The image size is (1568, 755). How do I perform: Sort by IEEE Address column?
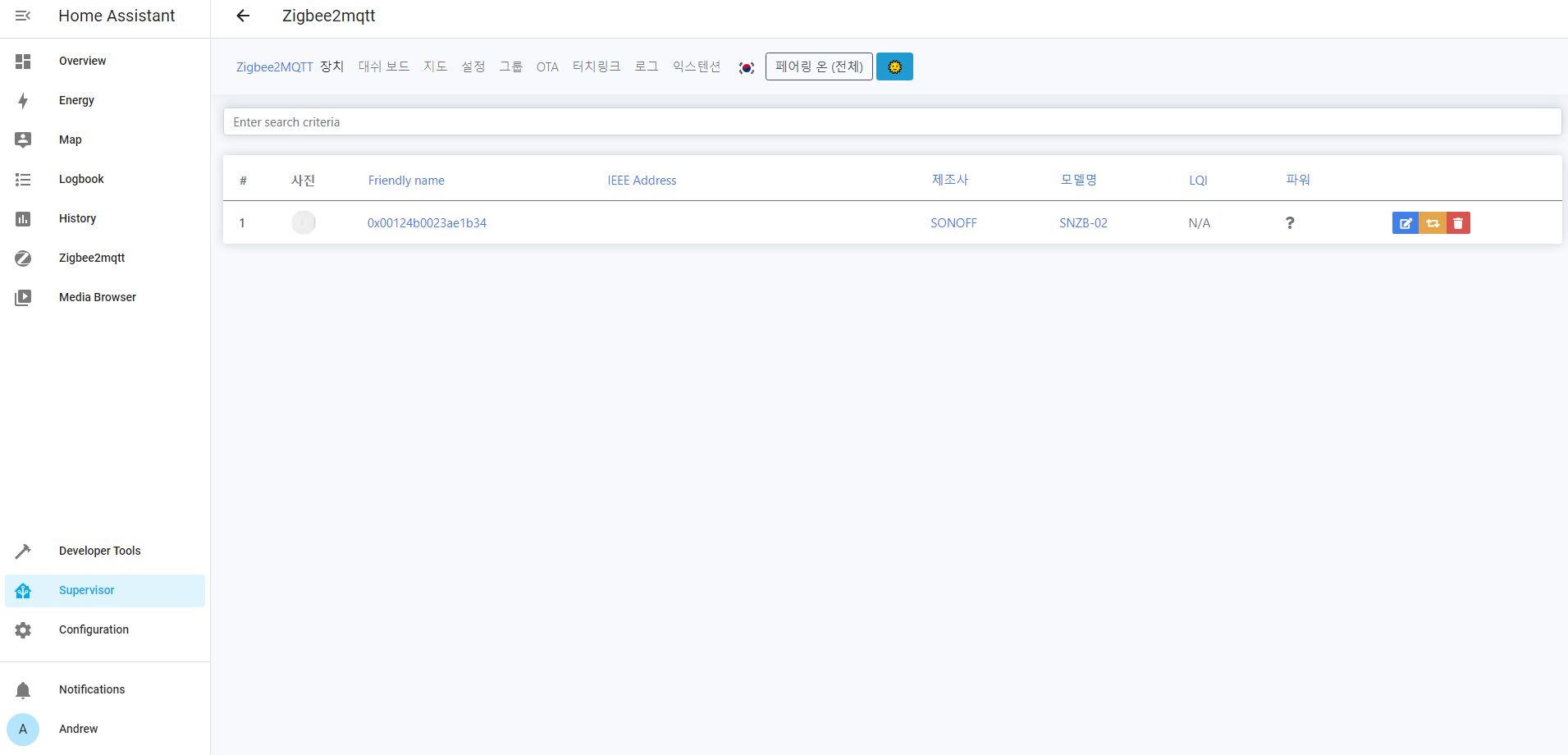642,180
